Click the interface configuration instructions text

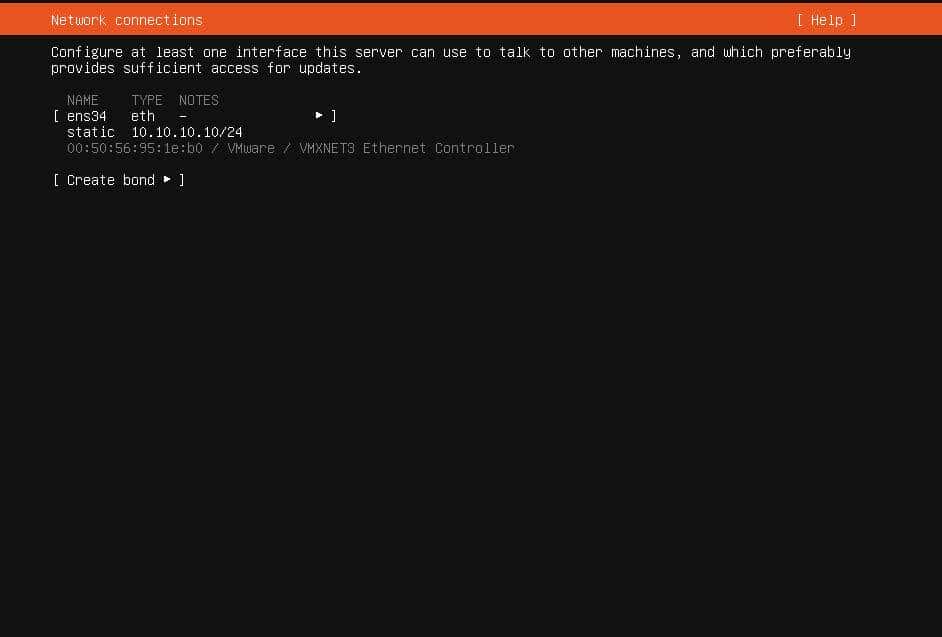coord(450,60)
